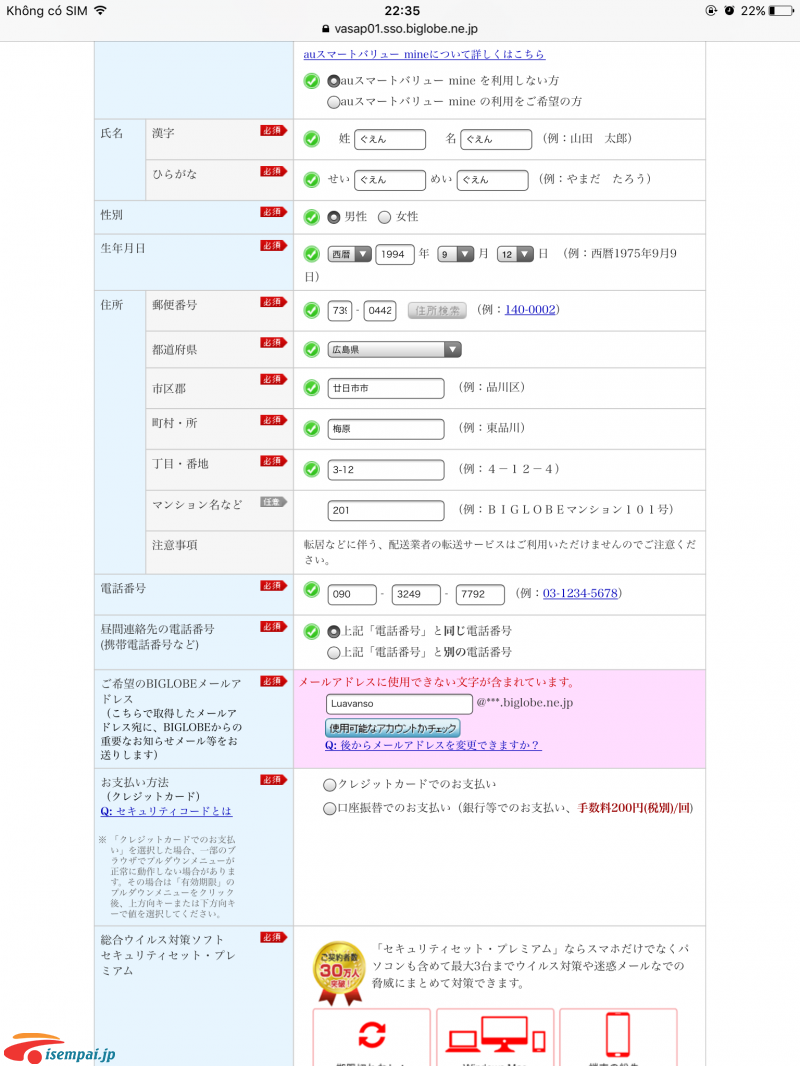This screenshot has height=1066, width=800.
Task: Open Q: セキュリティコードとは link
Action: (x=167, y=811)
